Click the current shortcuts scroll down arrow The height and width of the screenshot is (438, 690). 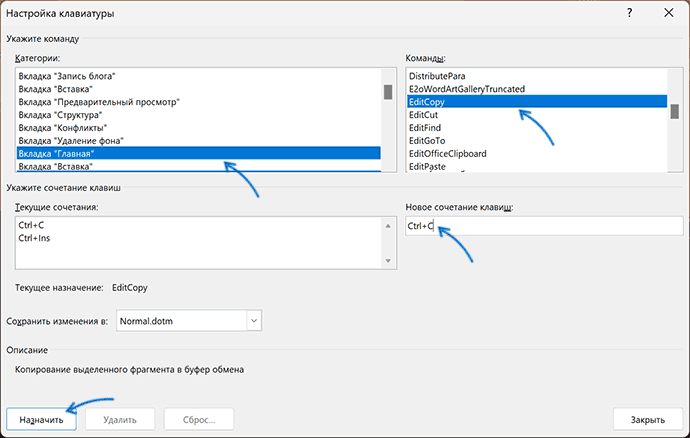click(x=388, y=261)
